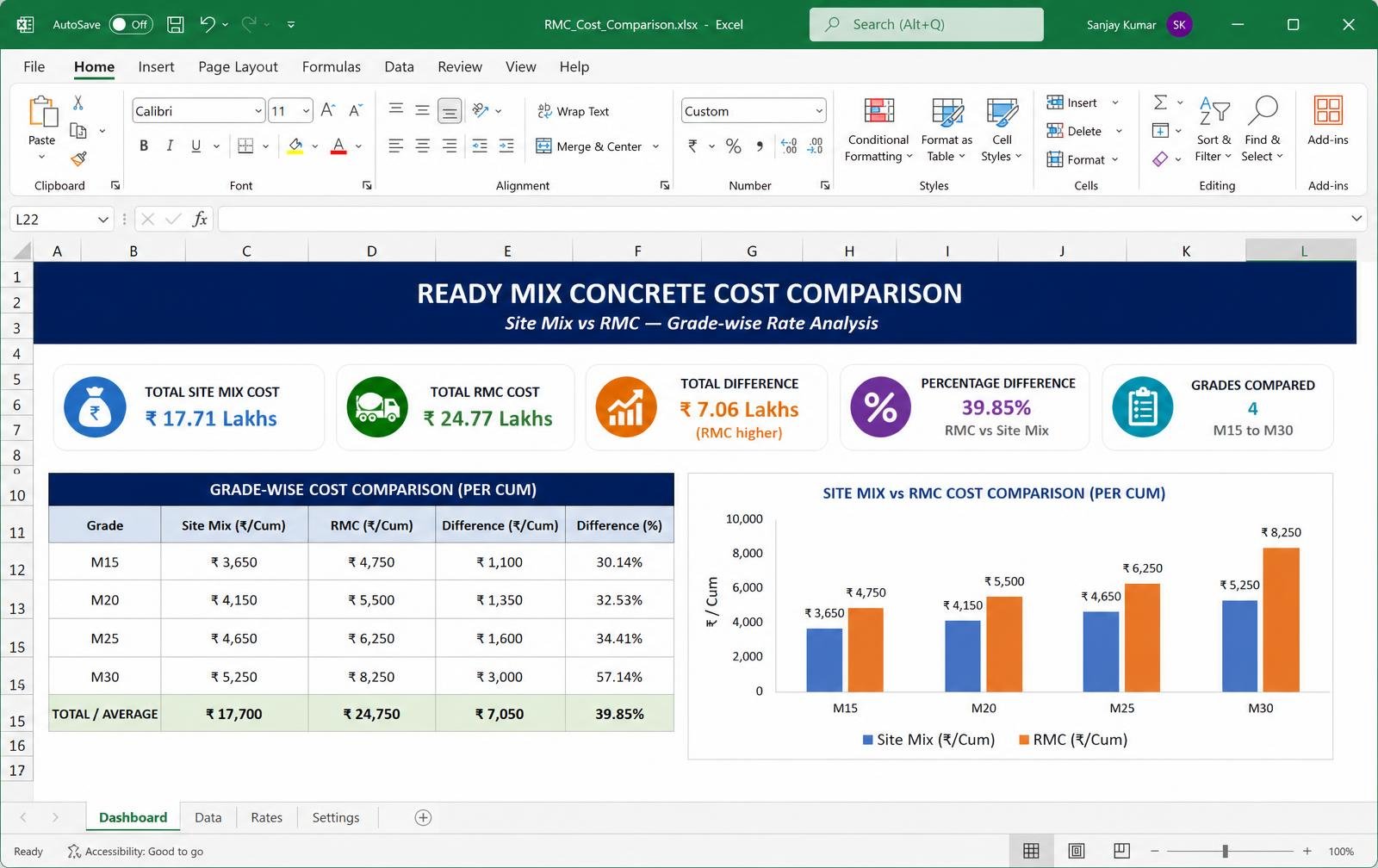Click Find & Select button

1263,129
